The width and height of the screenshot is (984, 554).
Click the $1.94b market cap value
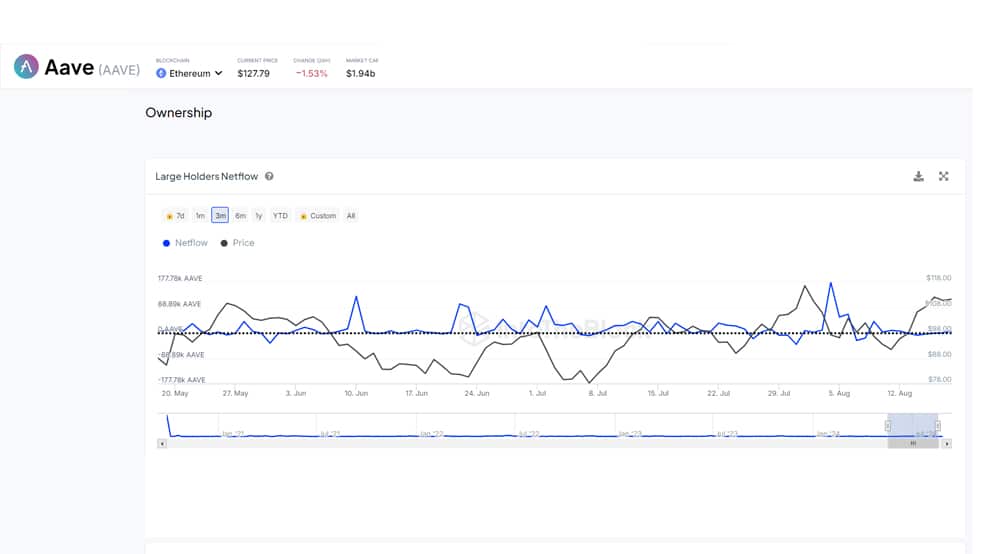point(361,73)
